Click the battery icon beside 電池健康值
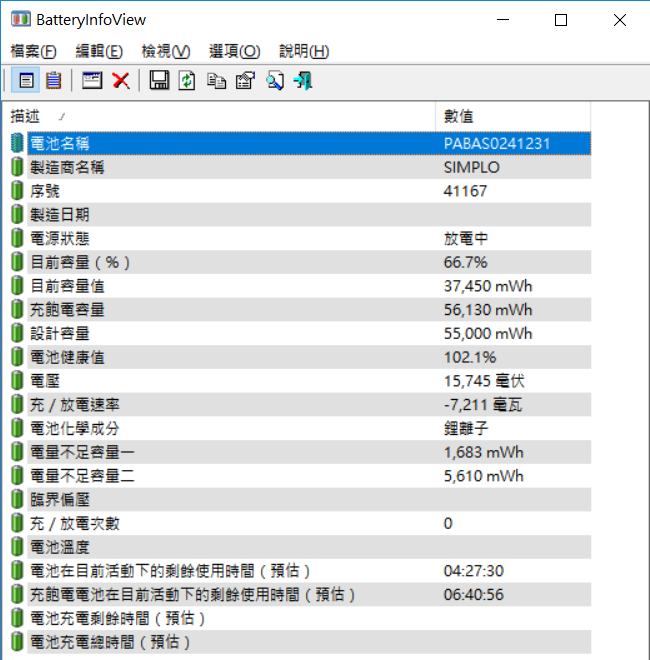The image size is (650, 660). coord(17,357)
